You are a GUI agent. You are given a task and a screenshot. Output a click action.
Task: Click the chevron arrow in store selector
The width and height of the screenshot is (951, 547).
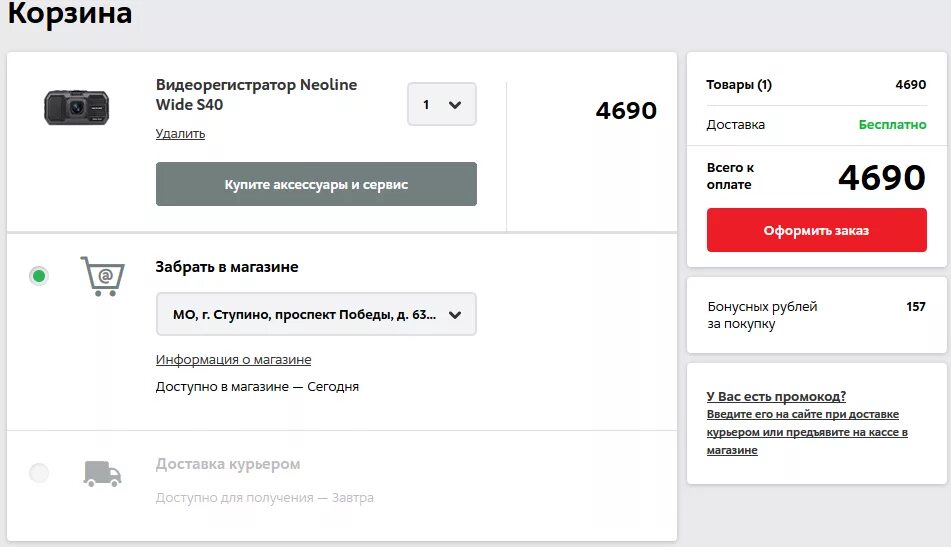click(x=455, y=315)
